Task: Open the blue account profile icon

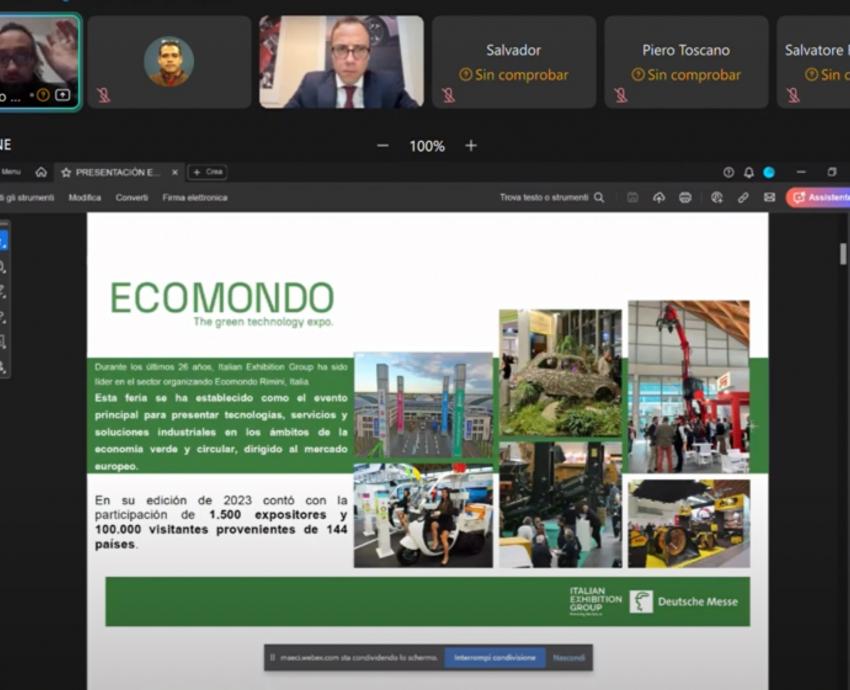Action: (769, 172)
